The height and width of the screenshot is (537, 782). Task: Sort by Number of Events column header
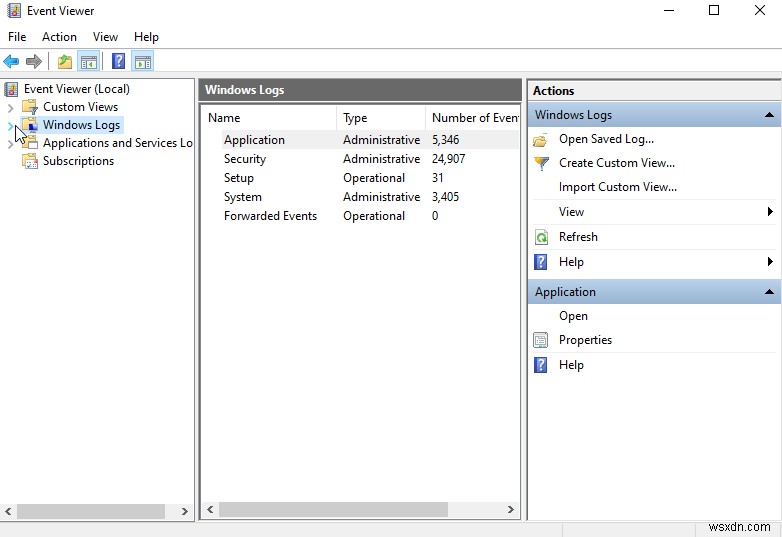click(473, 118)
